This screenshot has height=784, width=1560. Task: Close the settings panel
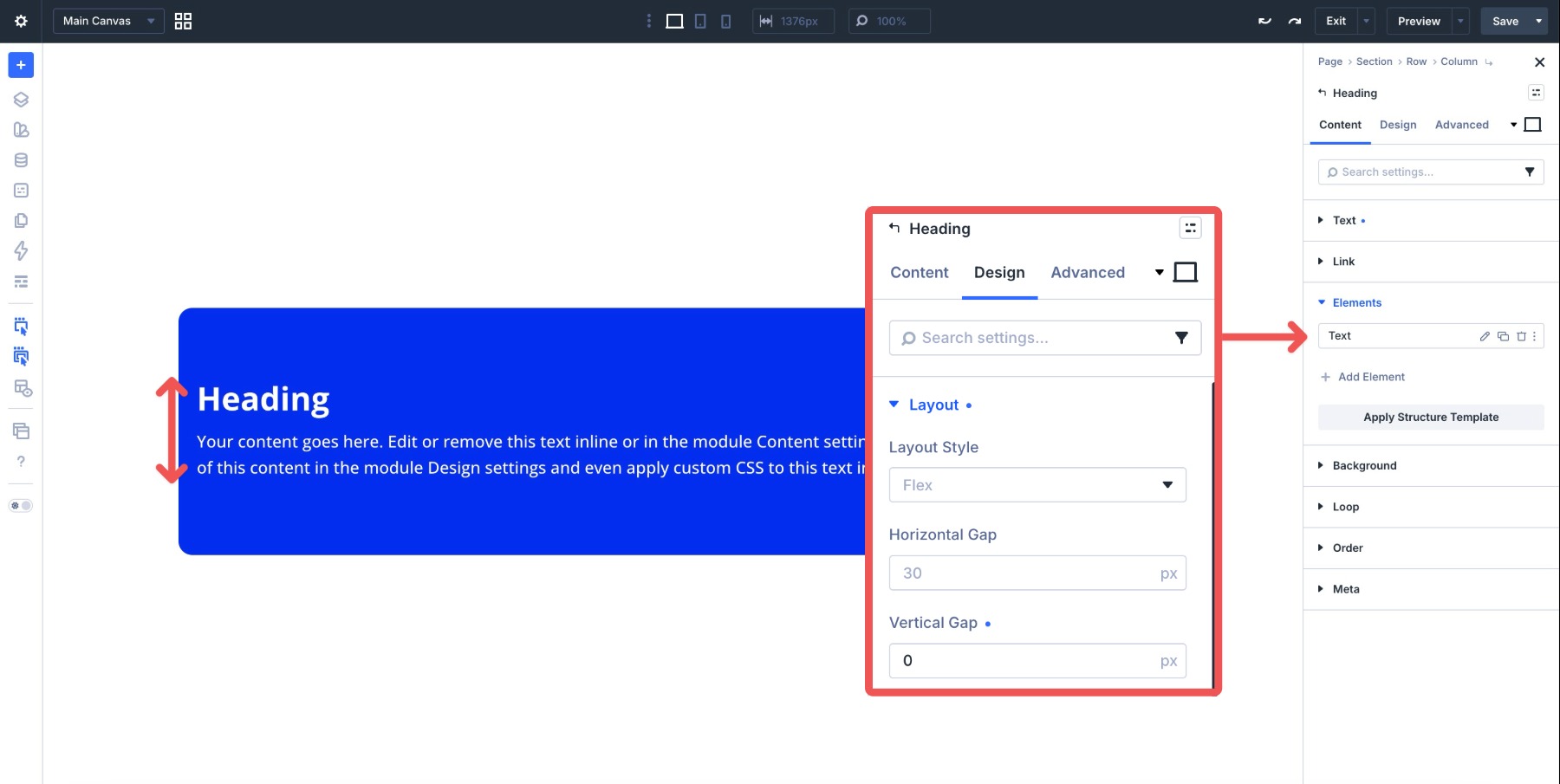pos(1539,62)
